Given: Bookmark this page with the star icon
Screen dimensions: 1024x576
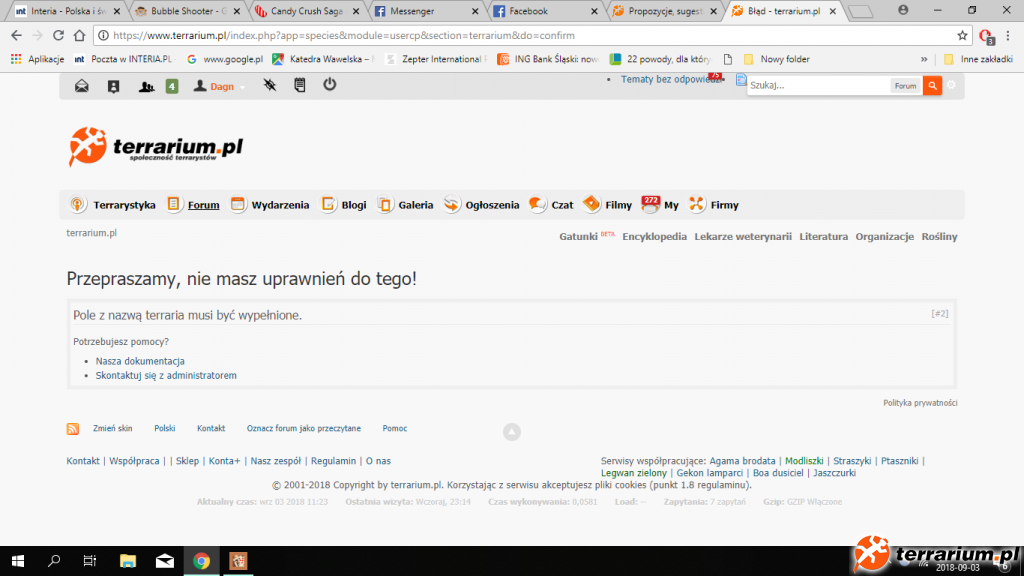Looking at the screenshot, I should (x=962, y=35).
